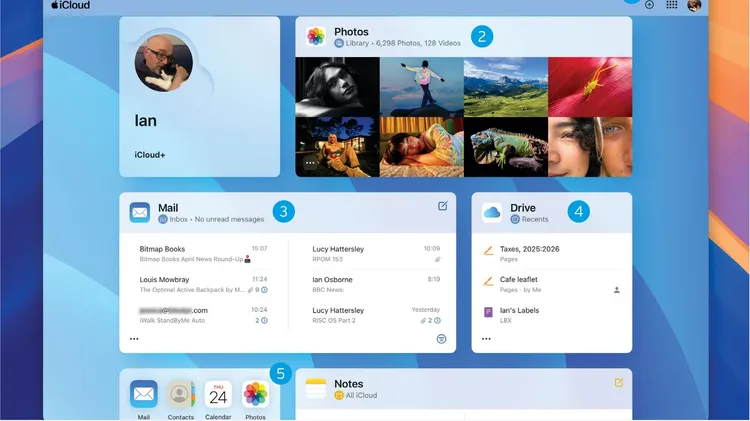Click the purple LBX file icon

(488, 312)
